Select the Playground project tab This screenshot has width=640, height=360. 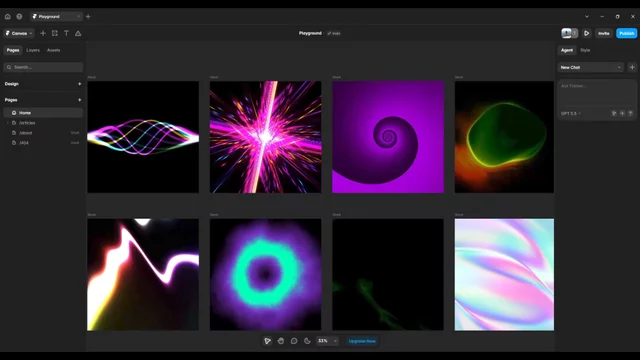(x=56, y=17)
